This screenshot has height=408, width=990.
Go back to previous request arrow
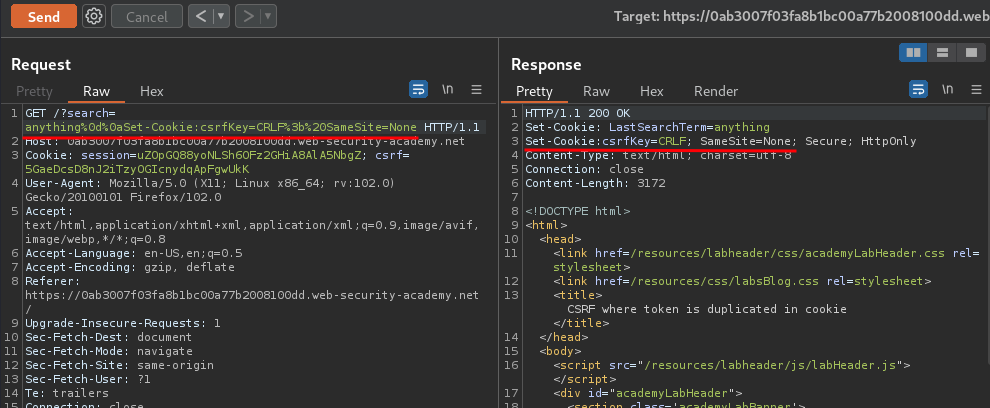[x=201, y=16]
